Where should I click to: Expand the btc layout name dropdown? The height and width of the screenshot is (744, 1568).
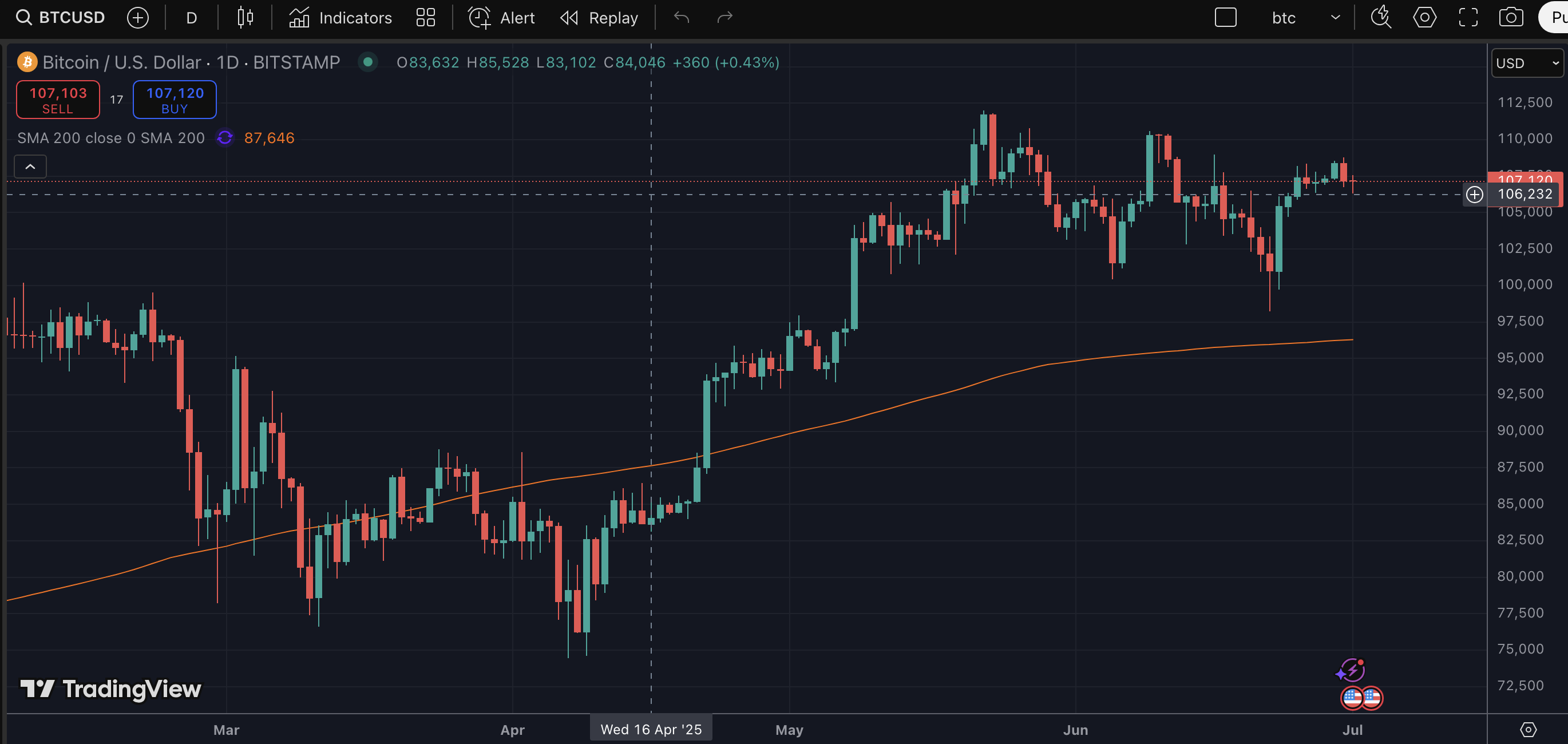point(1336,18)
